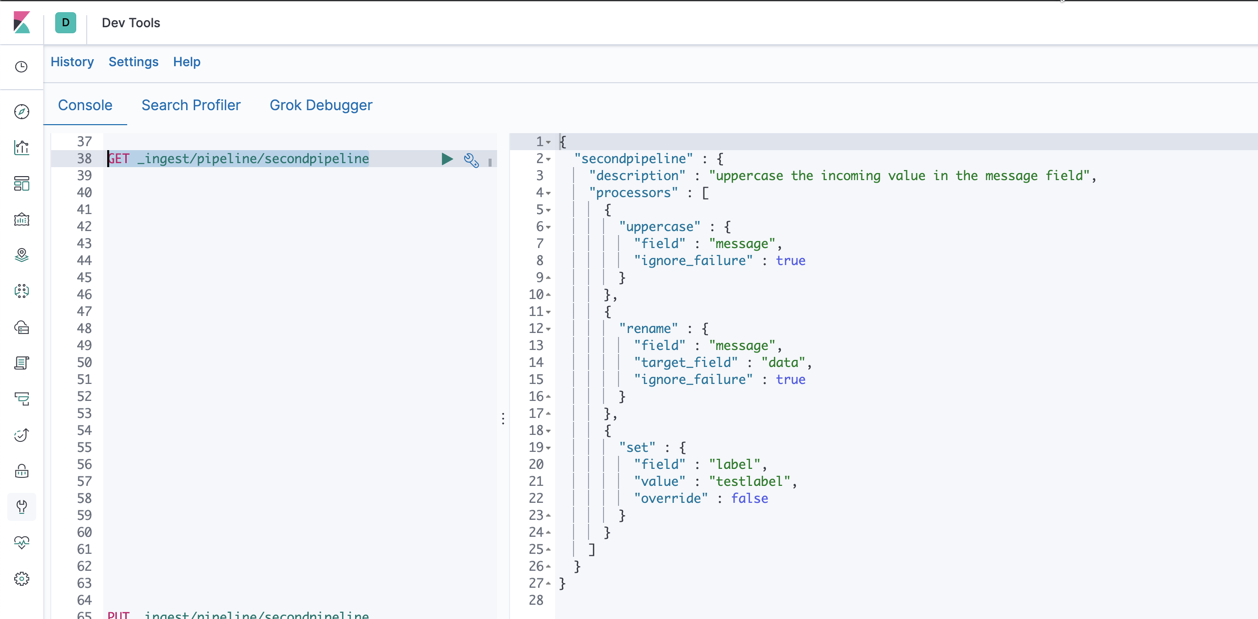1258x619 pixels.
Task: Open the Dashboard app icon
Action: click(21, 183)
